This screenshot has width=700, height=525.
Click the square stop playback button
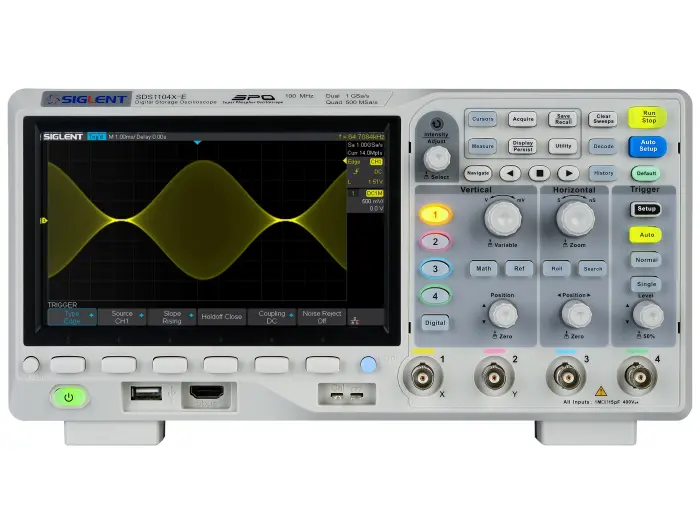(539, 173)
